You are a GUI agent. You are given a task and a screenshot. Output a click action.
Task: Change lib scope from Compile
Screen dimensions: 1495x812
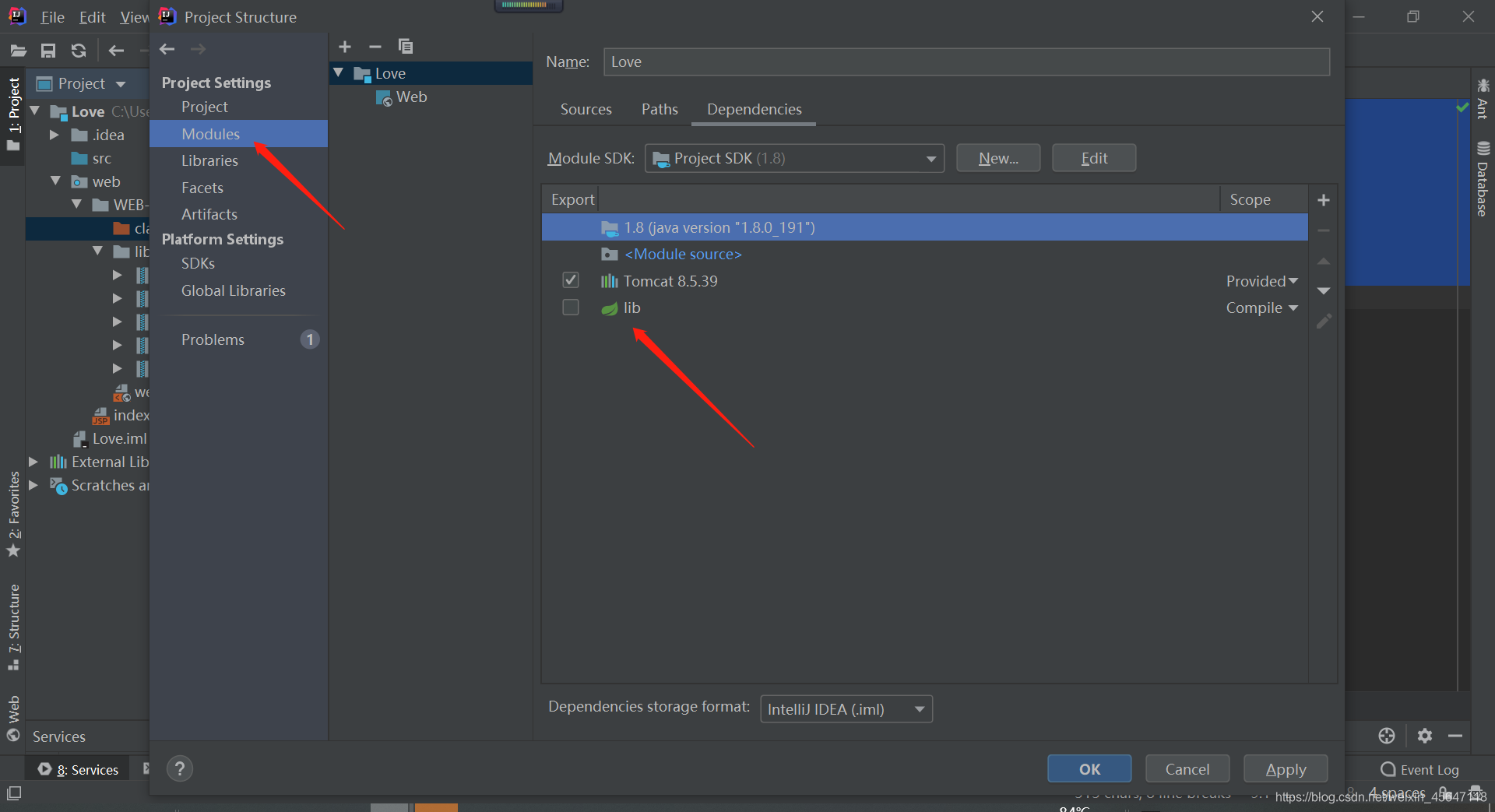point(1262,308)
